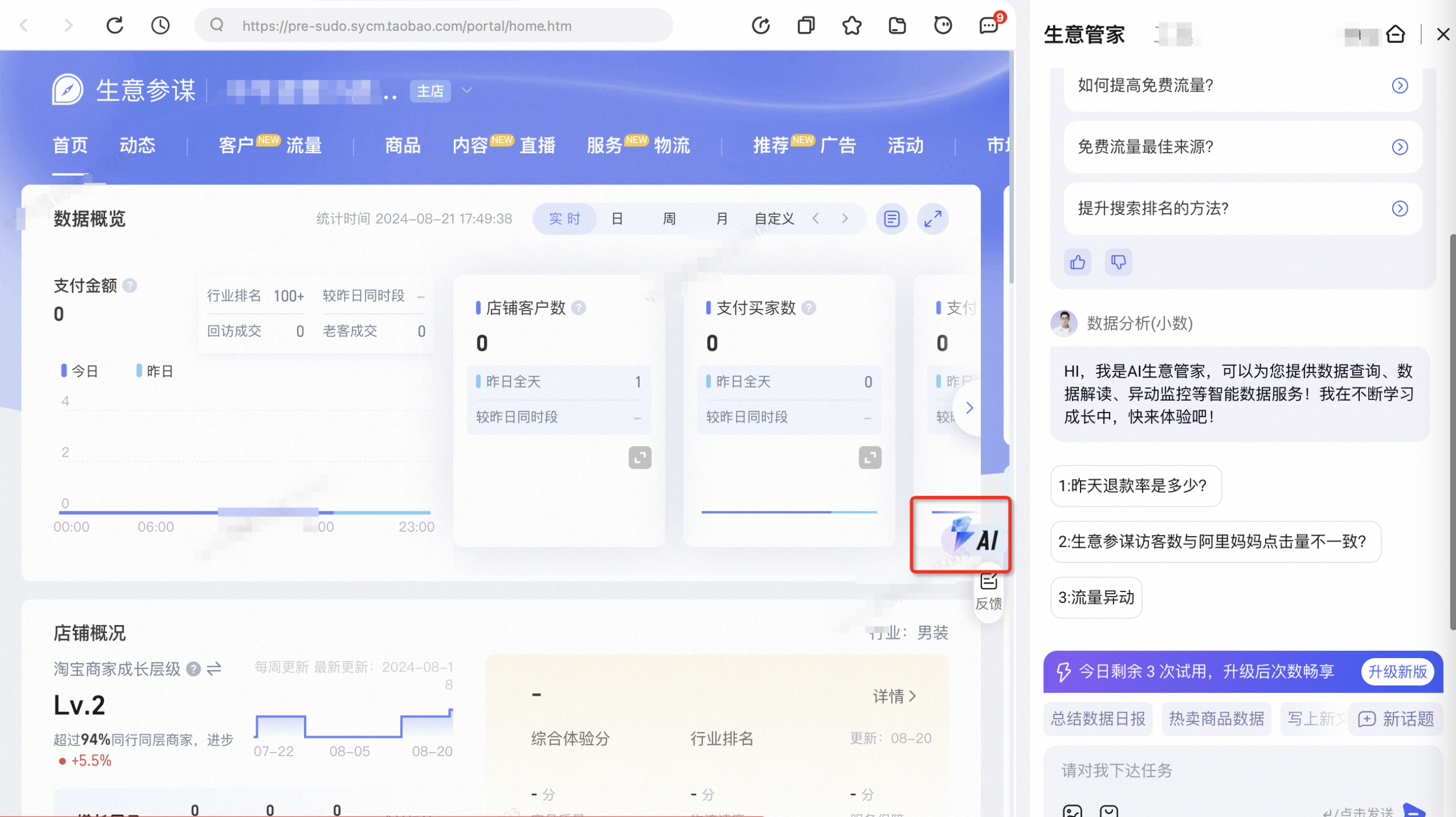
Task: Go to 生意管家 home via house icon
Action: pyautogui.click(x=1395, y=35)
